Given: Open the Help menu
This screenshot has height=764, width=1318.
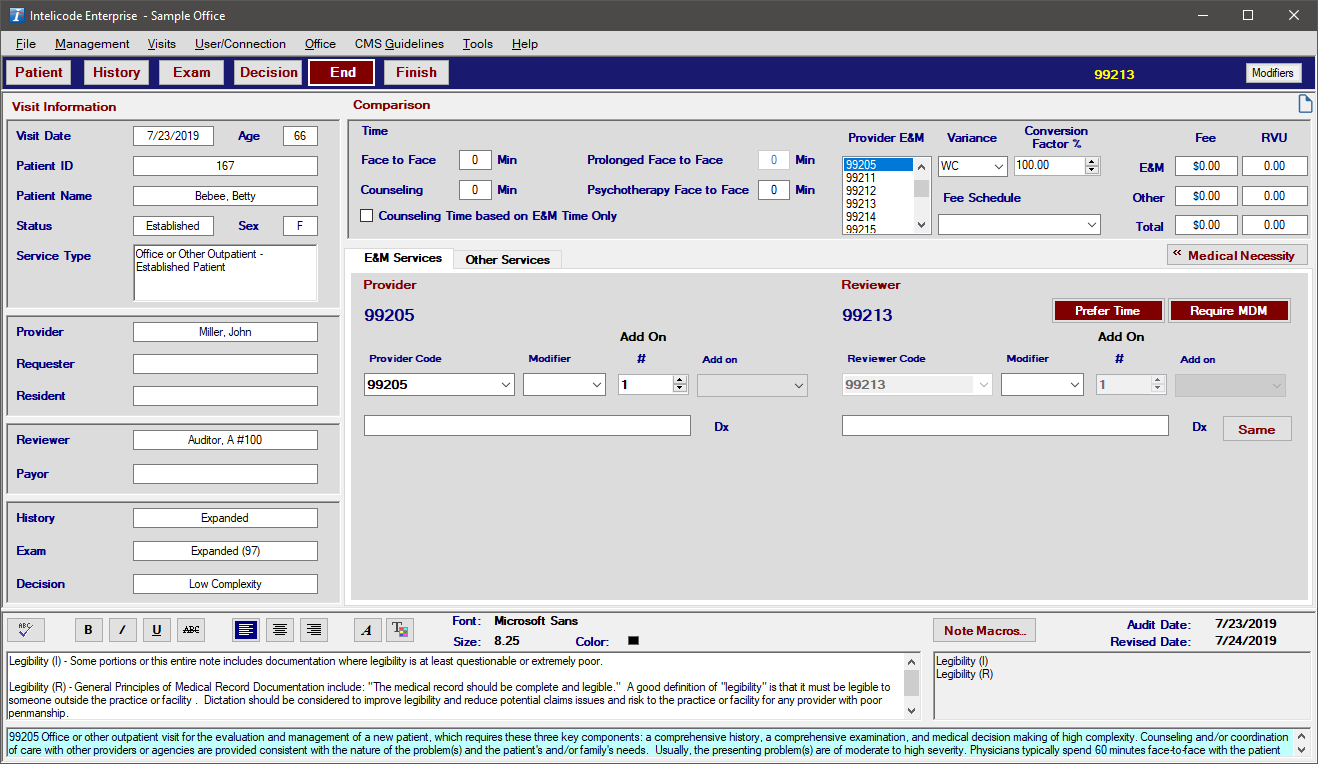Looking at the screenshot, I should (525, 44).
